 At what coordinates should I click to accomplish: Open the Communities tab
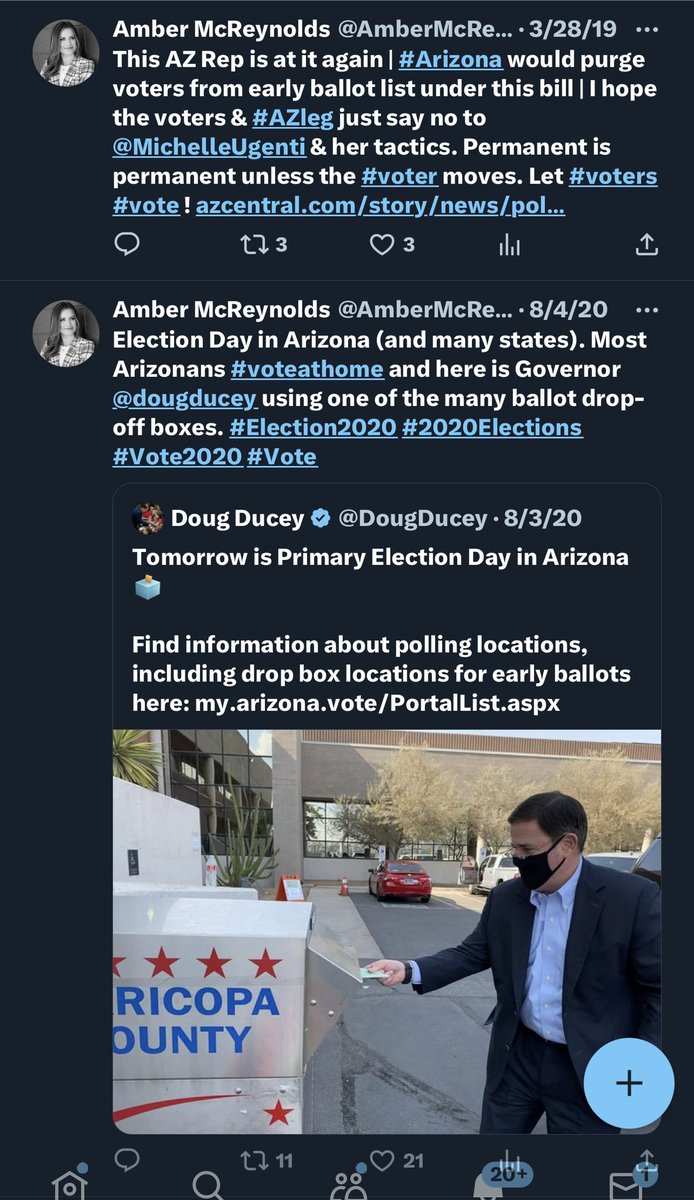tap(348, 1185)
